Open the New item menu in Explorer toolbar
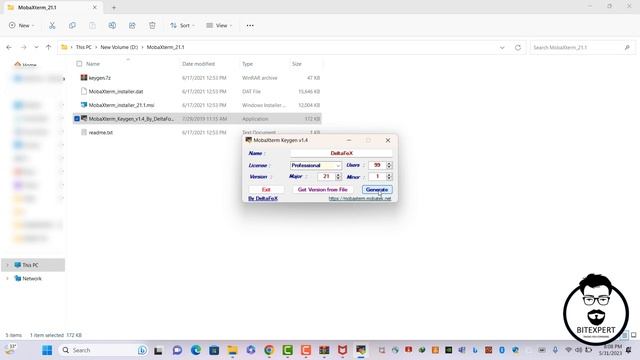 tap(22, 25)
